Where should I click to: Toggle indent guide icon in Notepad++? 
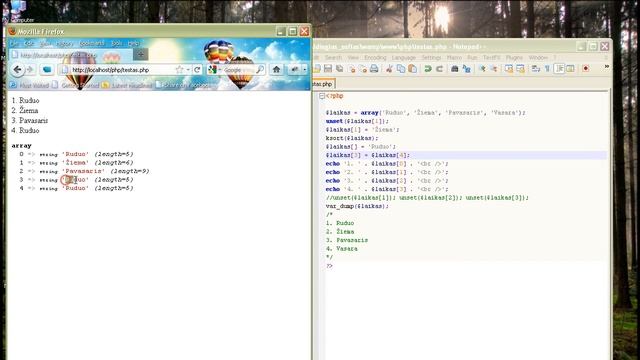(x=559, y=69)
